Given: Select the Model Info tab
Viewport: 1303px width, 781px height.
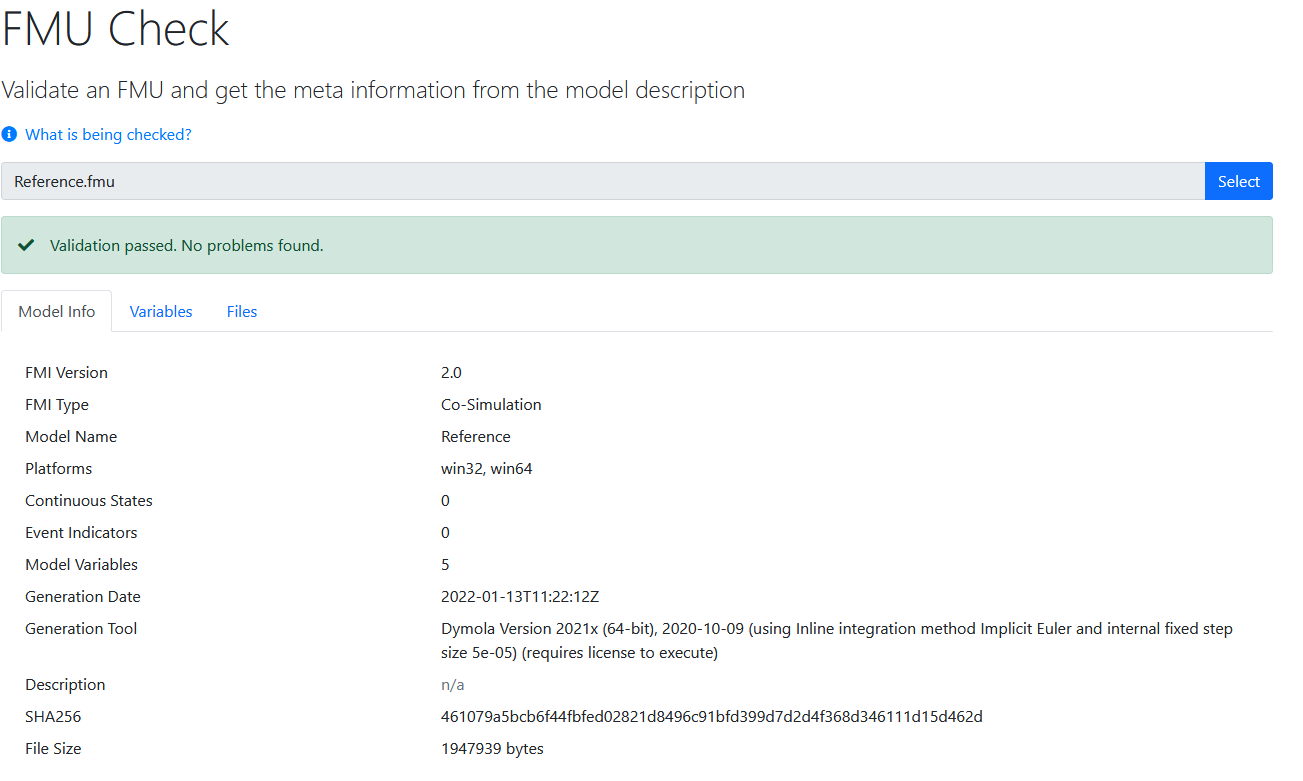Looking at the screenshot, I should [x=56, y=311].
